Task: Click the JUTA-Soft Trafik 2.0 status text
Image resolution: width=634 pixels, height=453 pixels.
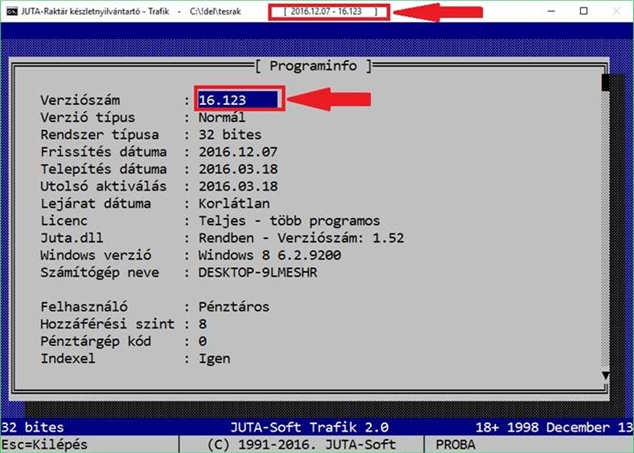Action: click(x=309, y=427)
